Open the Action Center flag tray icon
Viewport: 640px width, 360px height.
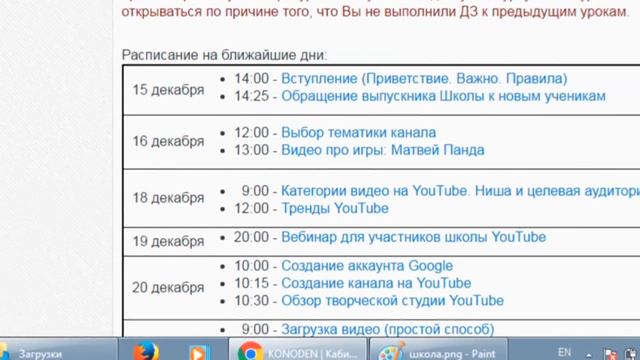point(610,354)
